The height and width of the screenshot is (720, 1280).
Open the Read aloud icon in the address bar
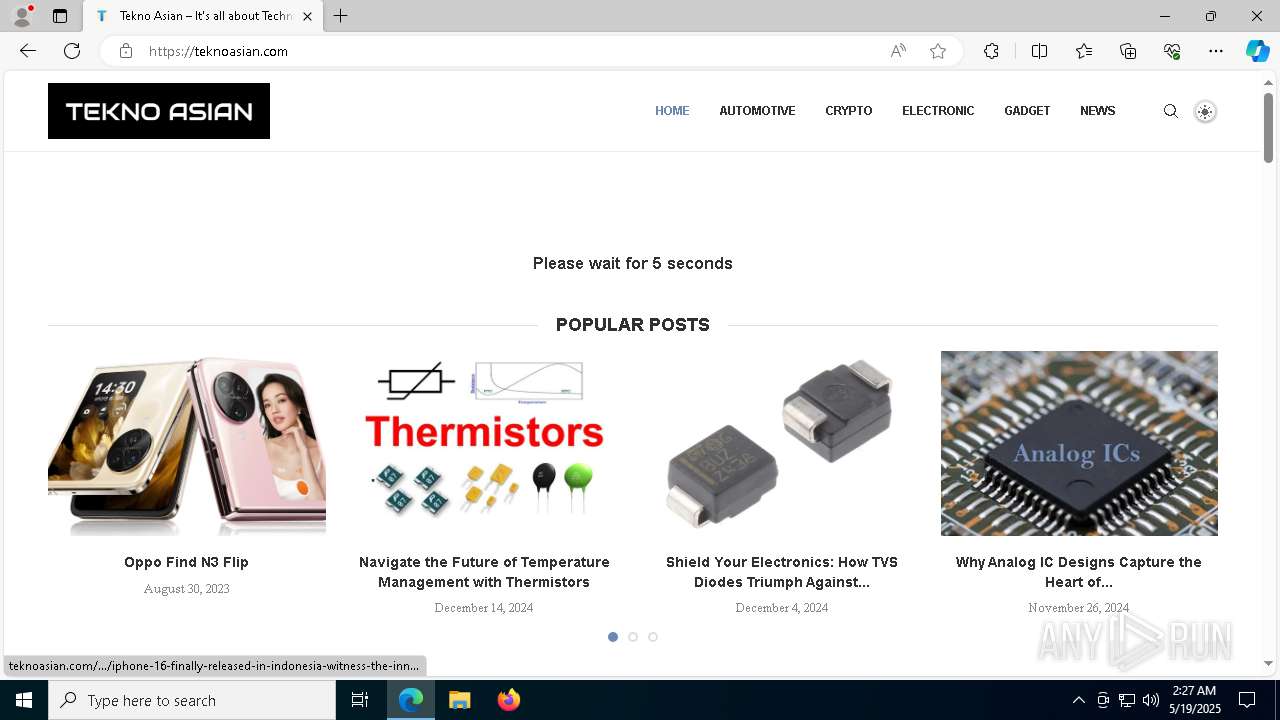pos(898,51)
